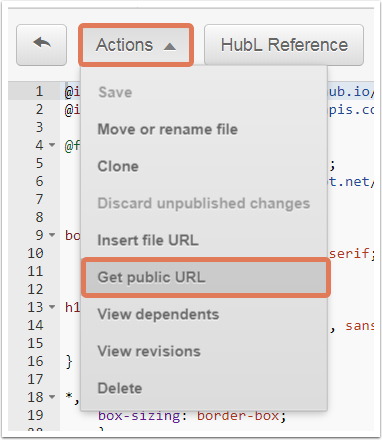Click line number 16 in the gutter
Screen dimensions: 382x440
pos(35,361)
